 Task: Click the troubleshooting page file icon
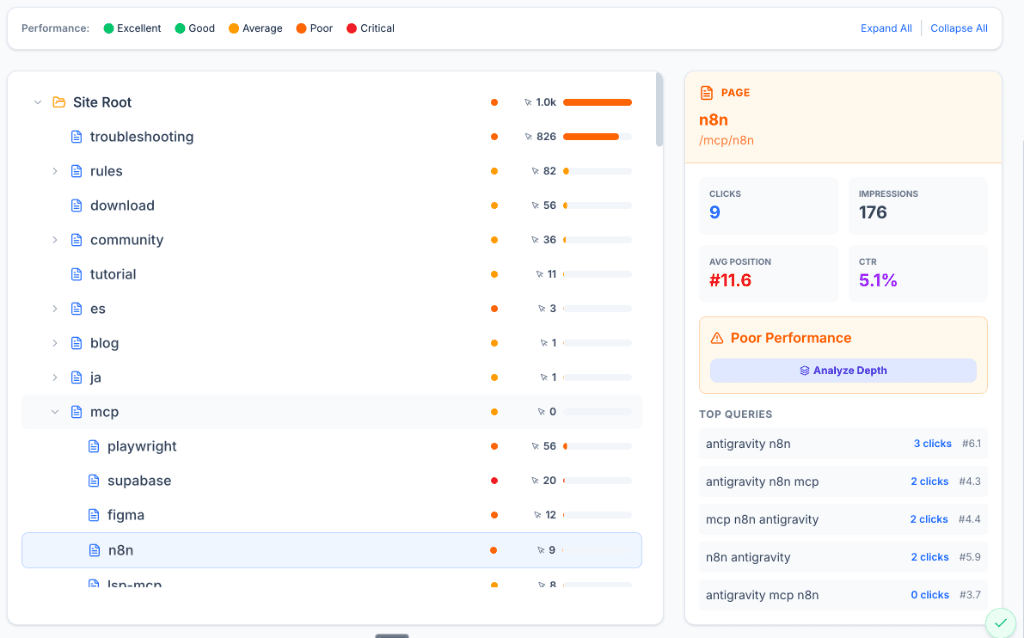pyautogui.click(x=76, y=137)
